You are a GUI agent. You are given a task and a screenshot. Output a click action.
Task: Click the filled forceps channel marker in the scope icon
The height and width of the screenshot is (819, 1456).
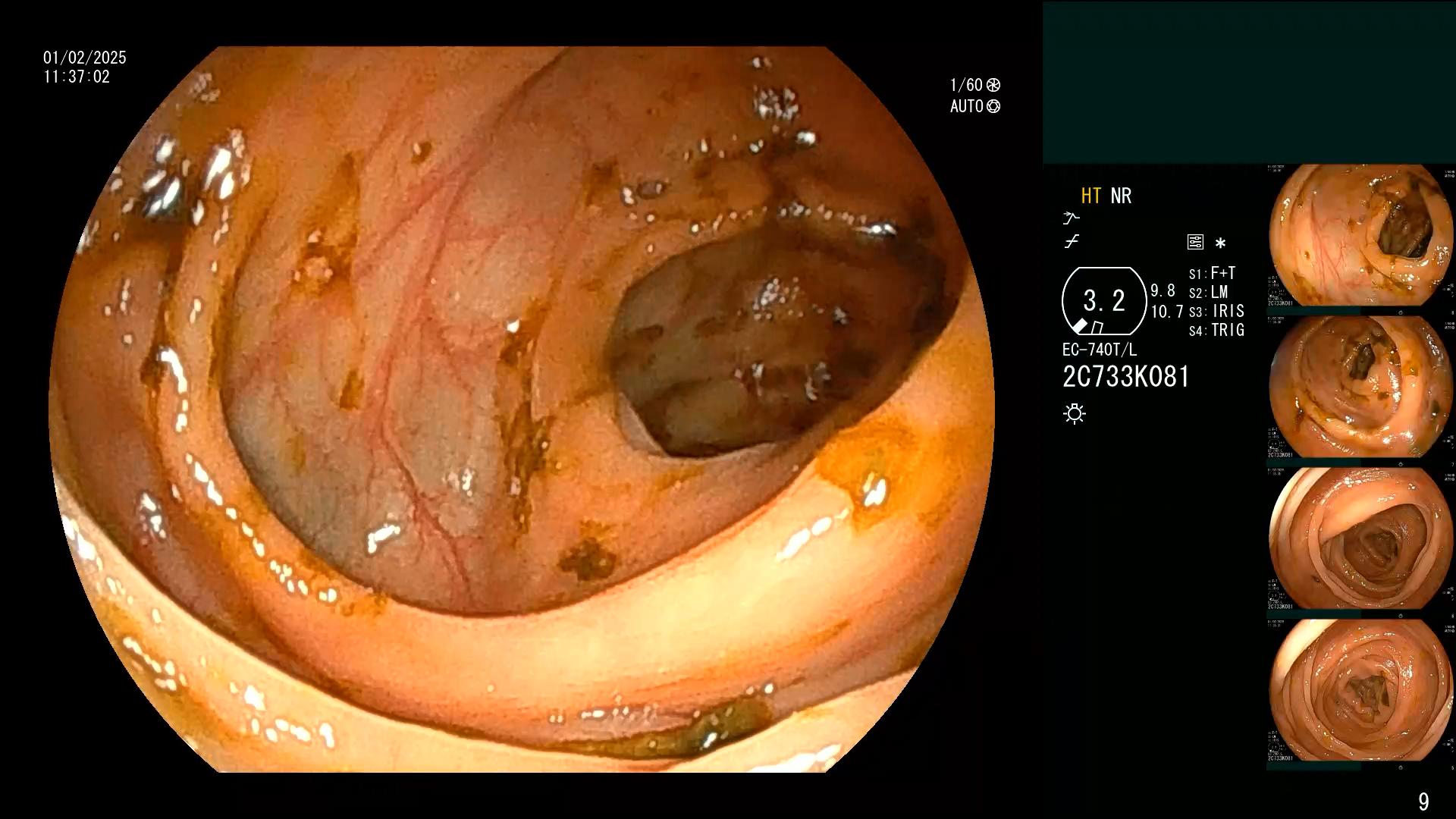pyautogui.click(x=1081, y=326)
